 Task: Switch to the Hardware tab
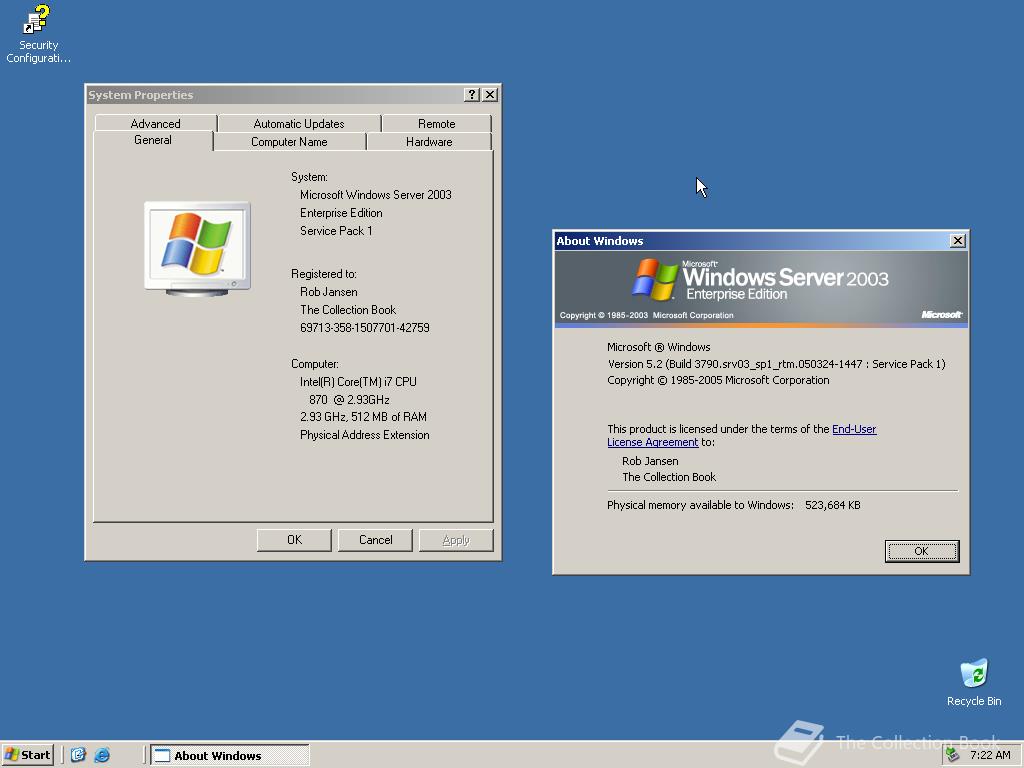429,142
